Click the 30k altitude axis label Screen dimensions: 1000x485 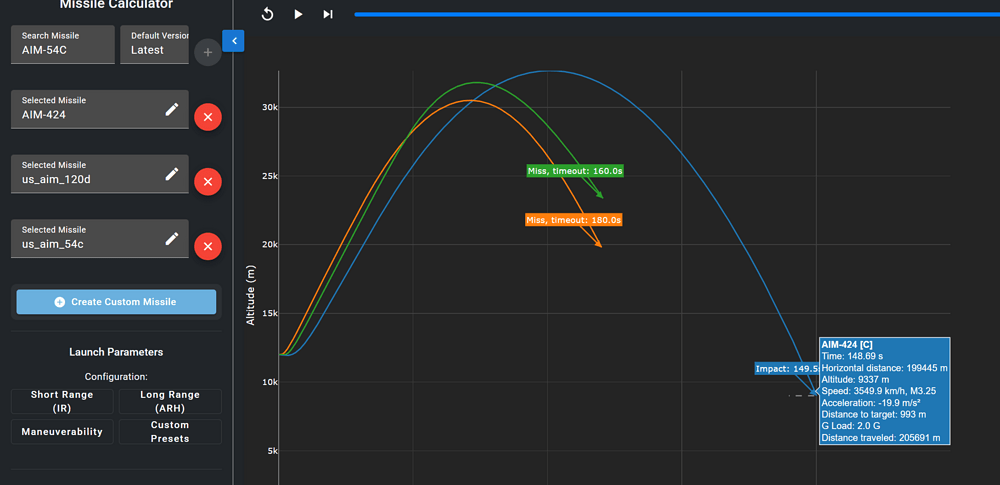click(269, 107)
